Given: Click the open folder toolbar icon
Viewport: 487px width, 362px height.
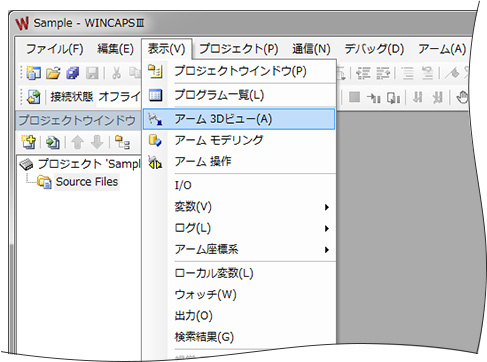Looking at the screenshot, I should coord(53,73).
